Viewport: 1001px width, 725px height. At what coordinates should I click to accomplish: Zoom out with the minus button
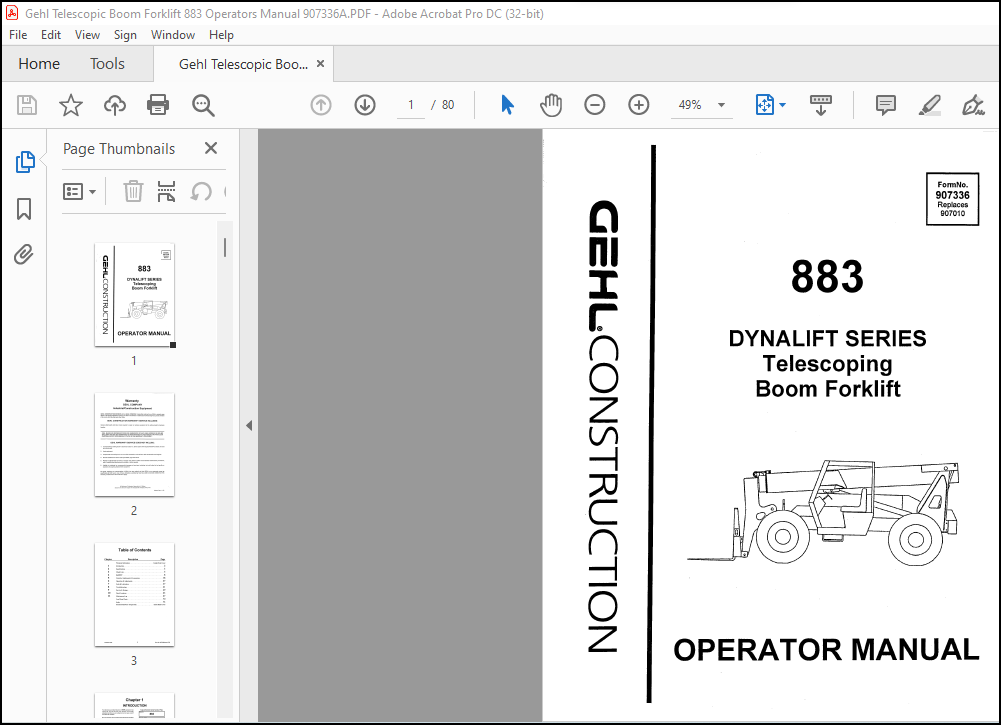594,105
